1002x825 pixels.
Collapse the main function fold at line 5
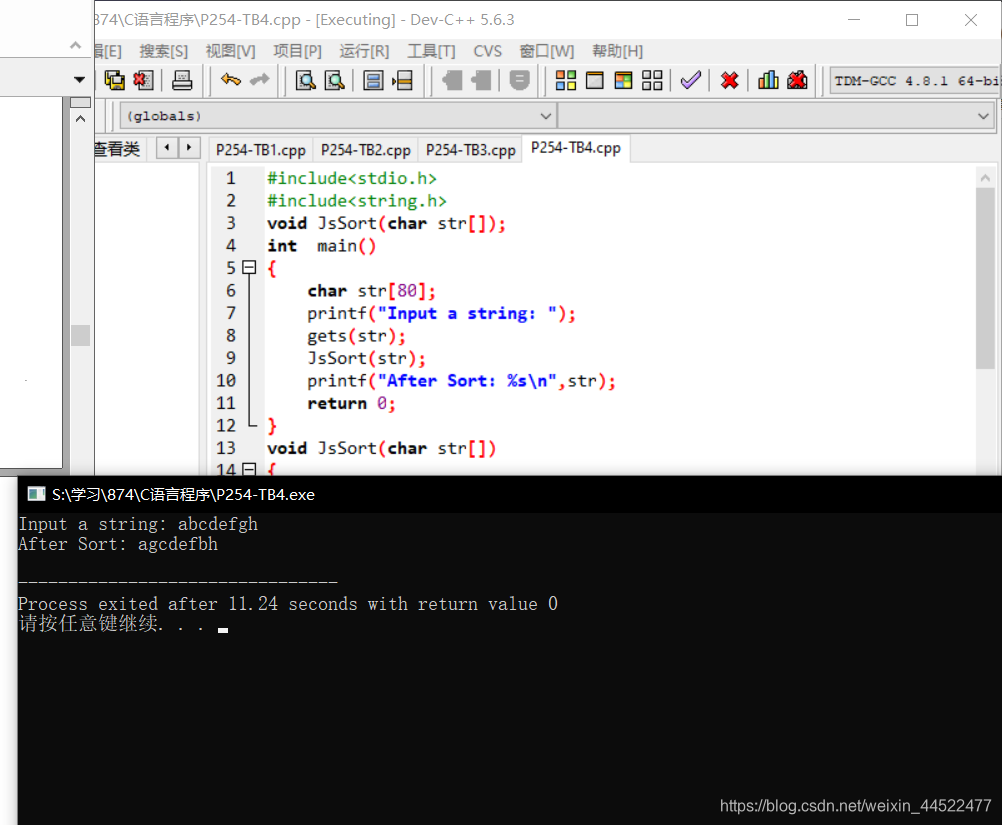(249, 268)
